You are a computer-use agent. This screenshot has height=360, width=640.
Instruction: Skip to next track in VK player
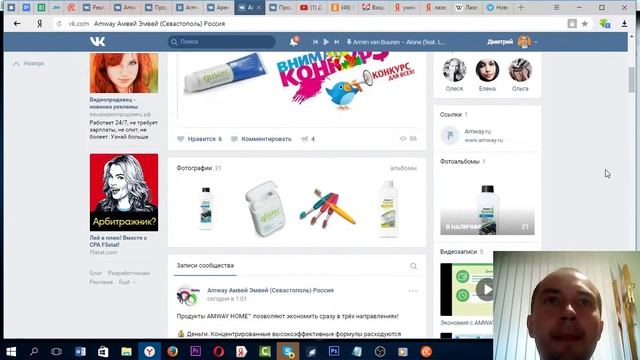(x=337, y=42)
